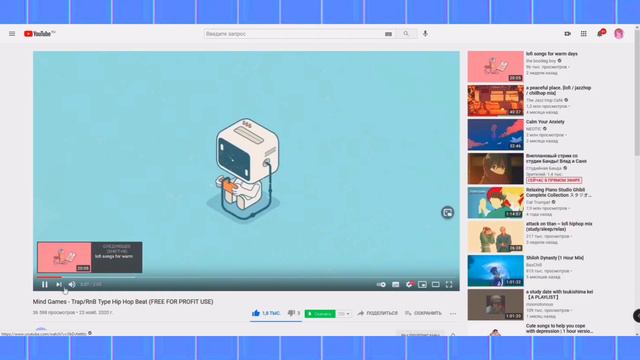Open the YouTube apps grid
640x360 pixels.
pyautogui.click(x=584, y=34)
